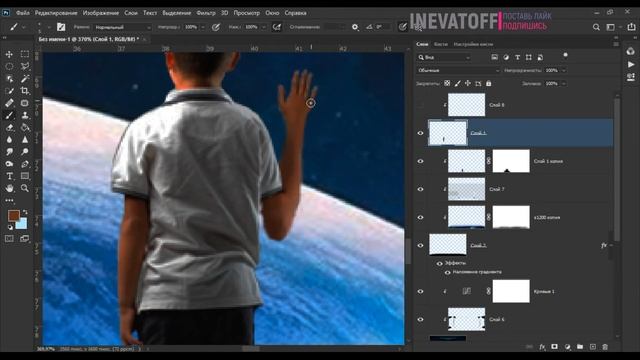Toggle Quick Mask mode icon

point(9,238)
